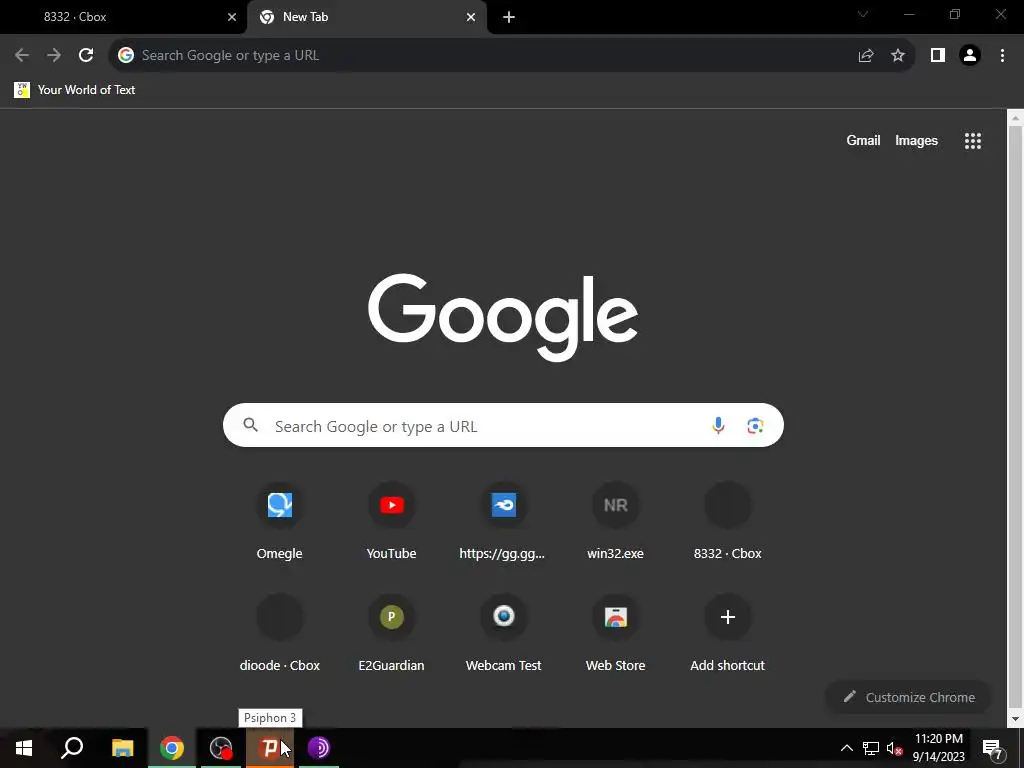
Task: Open Psiphon 3 from the taskbar
Action: click(270, 748)
